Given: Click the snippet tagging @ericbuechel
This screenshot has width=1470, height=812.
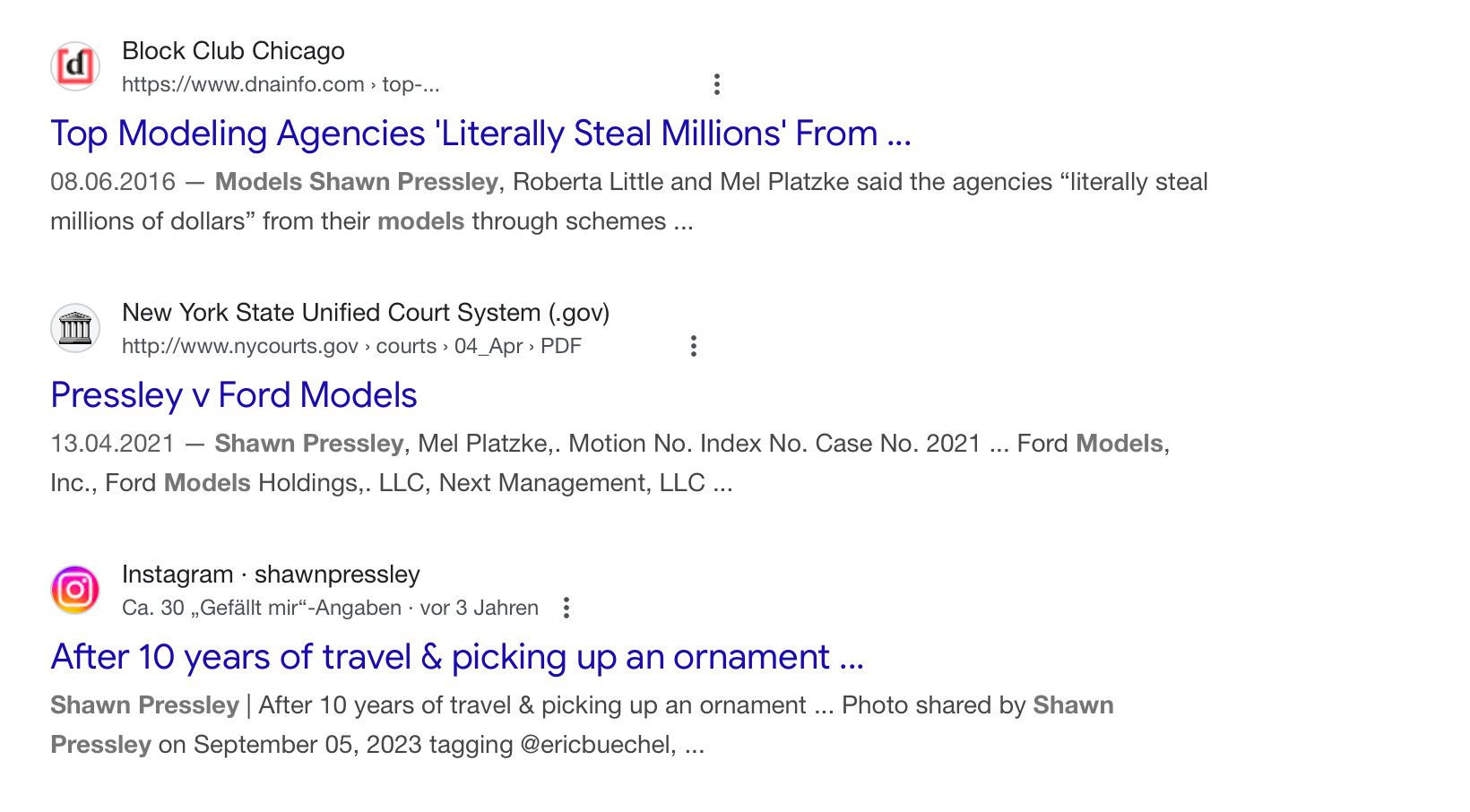Looking at the screenshot, I should [x=583, y=725].
